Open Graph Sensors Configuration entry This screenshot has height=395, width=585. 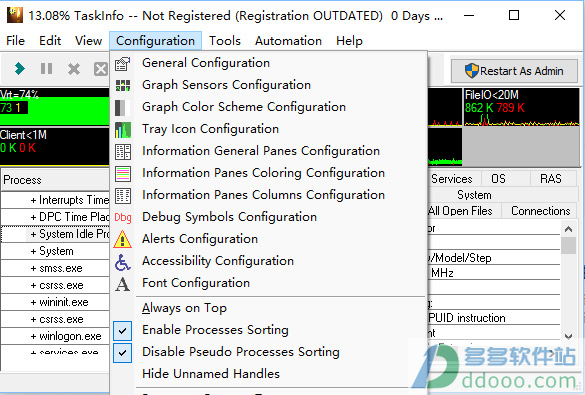point(226,85)
